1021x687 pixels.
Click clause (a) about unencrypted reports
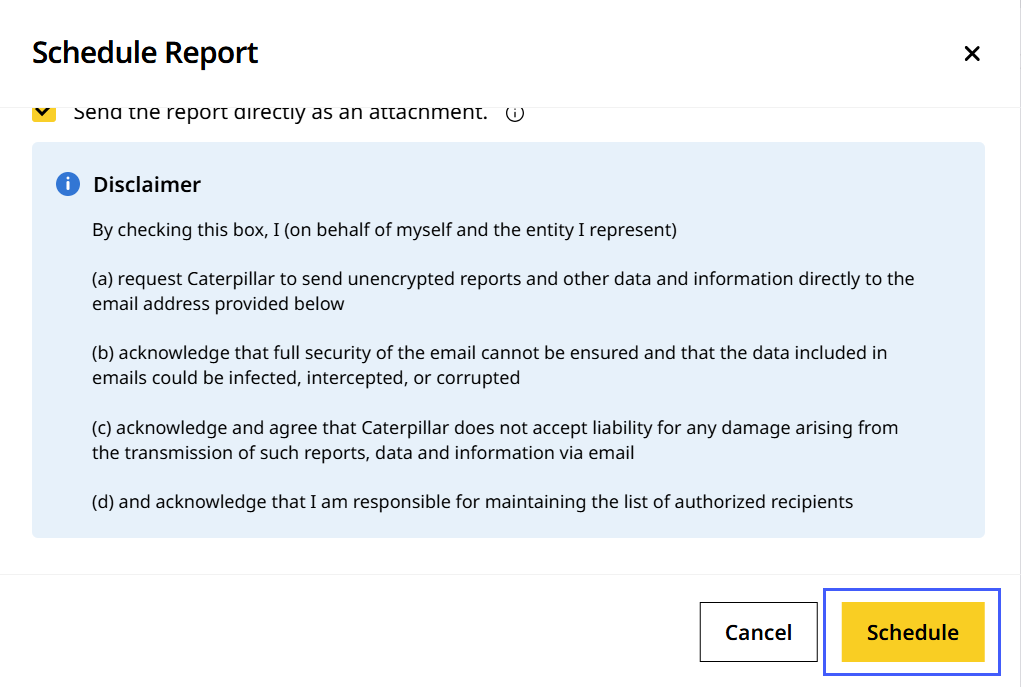[503, 279]
